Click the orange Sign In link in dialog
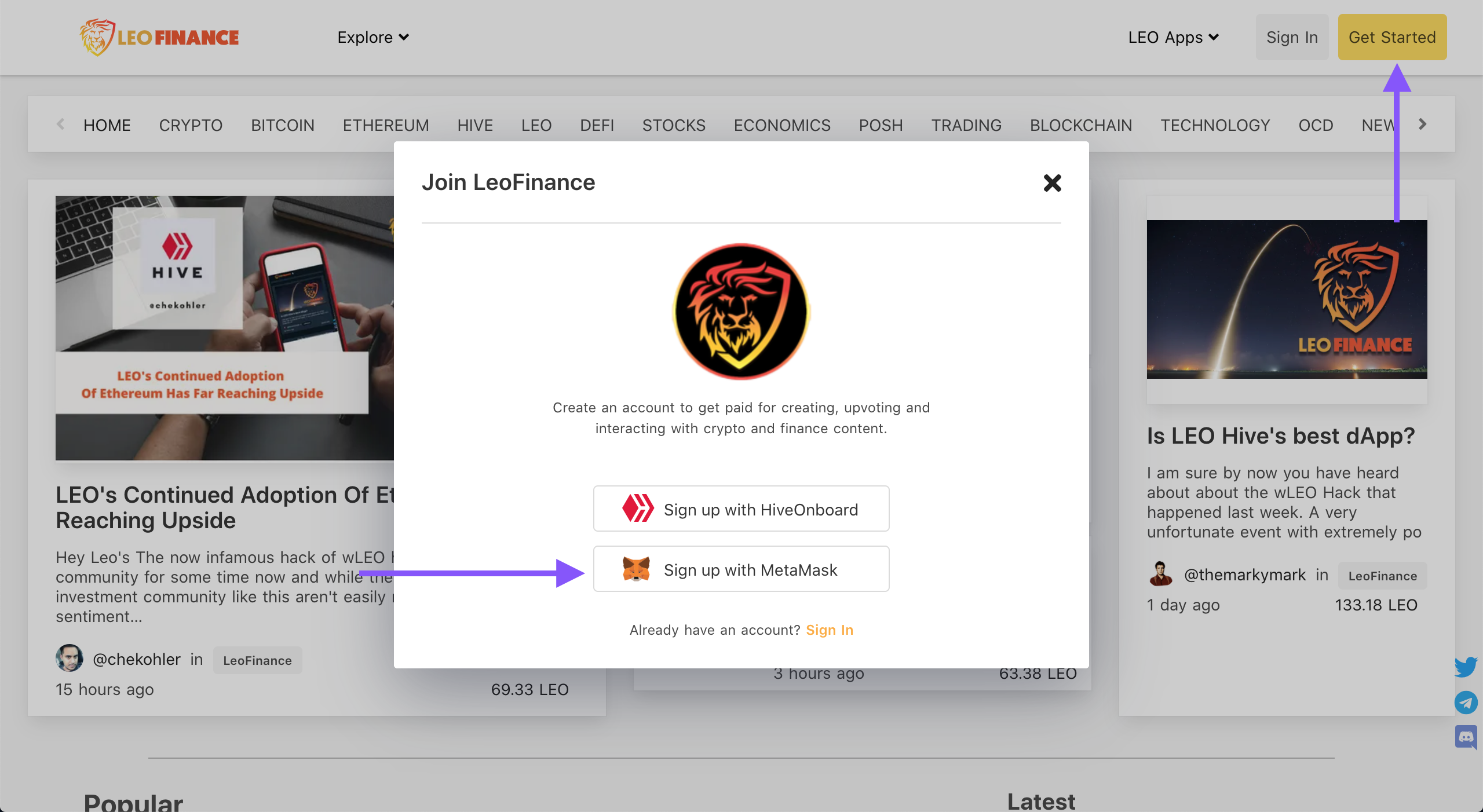The image size is (1483, 812). [x=830, y=630]
